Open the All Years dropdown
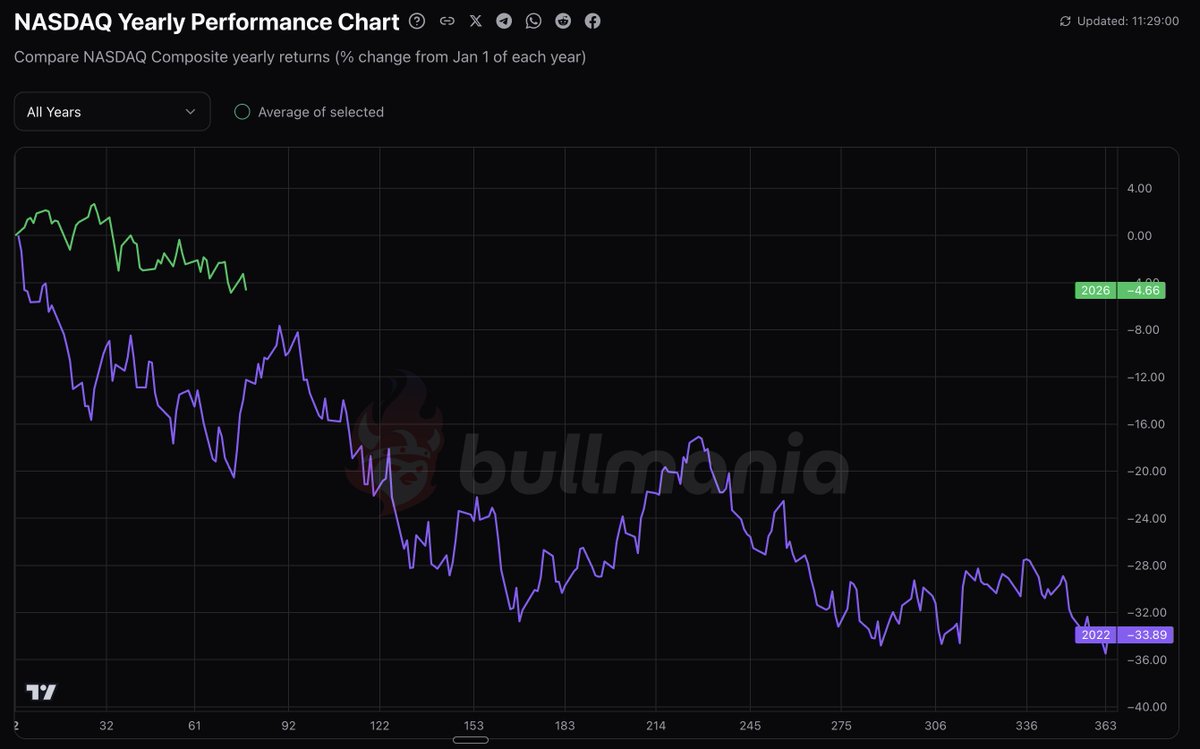Viewport: 1200px width, 749px height. (x=112, y=112)
